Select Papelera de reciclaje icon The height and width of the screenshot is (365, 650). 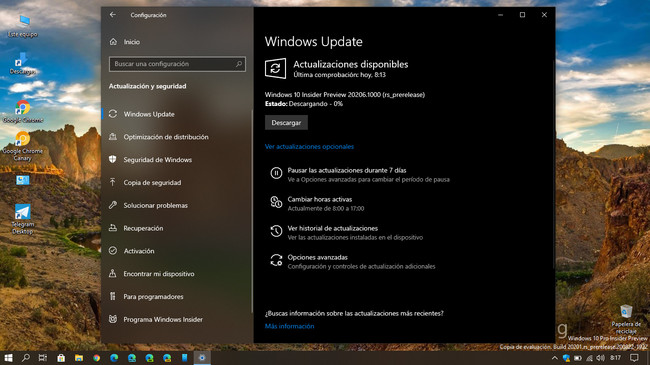tap(626, 319)
